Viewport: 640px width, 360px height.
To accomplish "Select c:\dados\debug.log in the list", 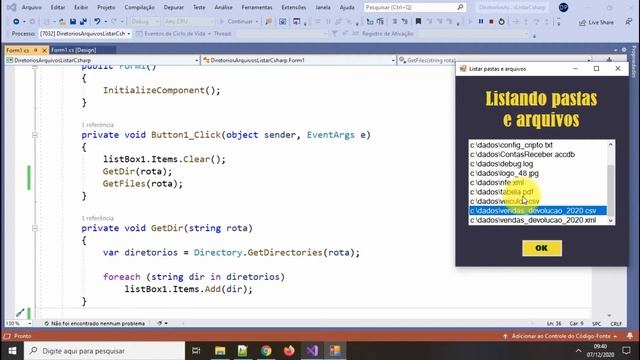I will click(538, 164).
